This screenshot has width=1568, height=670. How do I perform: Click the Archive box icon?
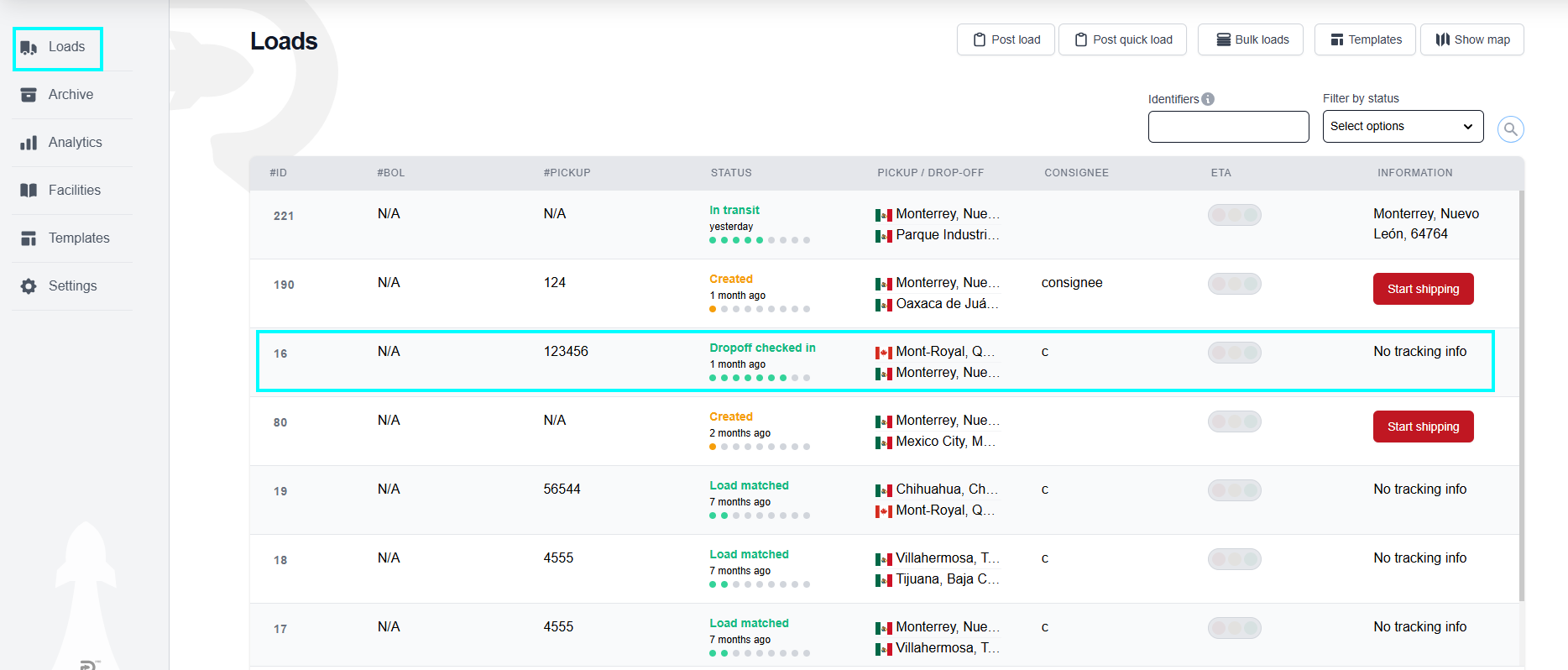29,95
